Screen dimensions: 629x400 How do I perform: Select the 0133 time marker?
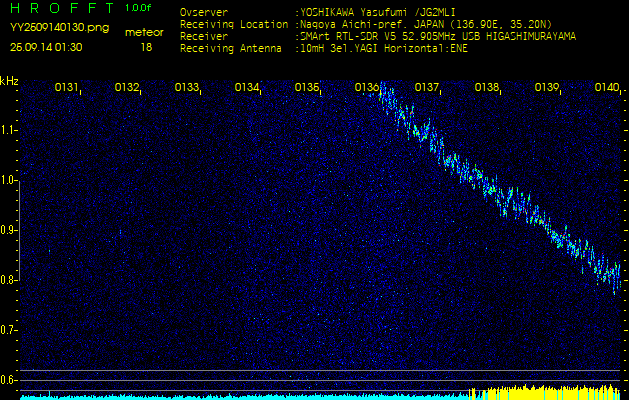tap(187, 88)
